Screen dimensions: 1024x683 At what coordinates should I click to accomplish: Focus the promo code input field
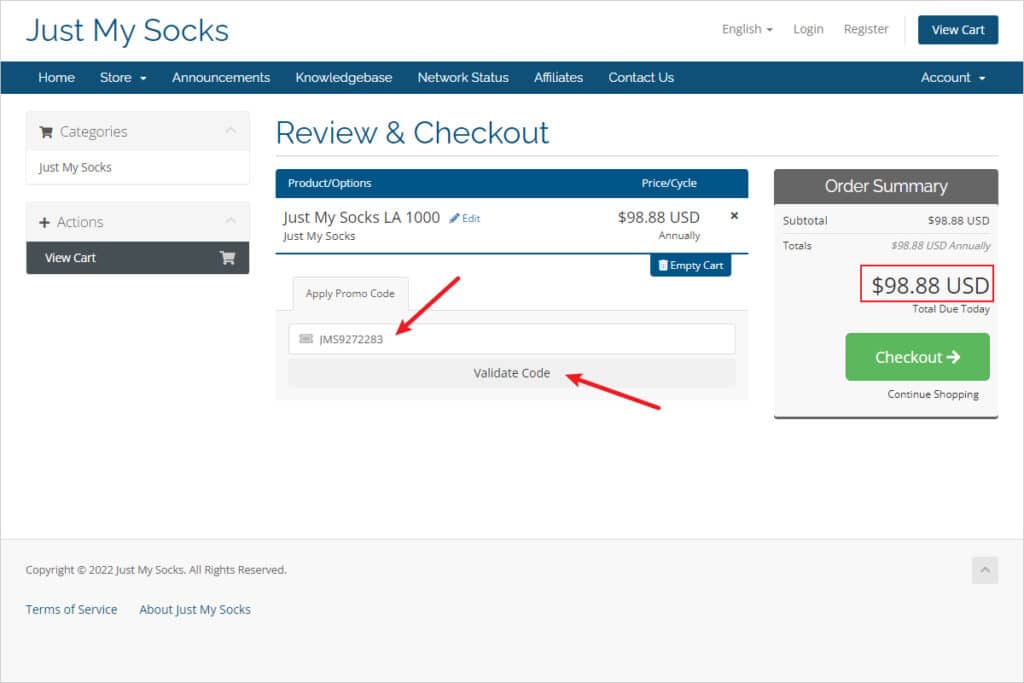click(520, 339)
